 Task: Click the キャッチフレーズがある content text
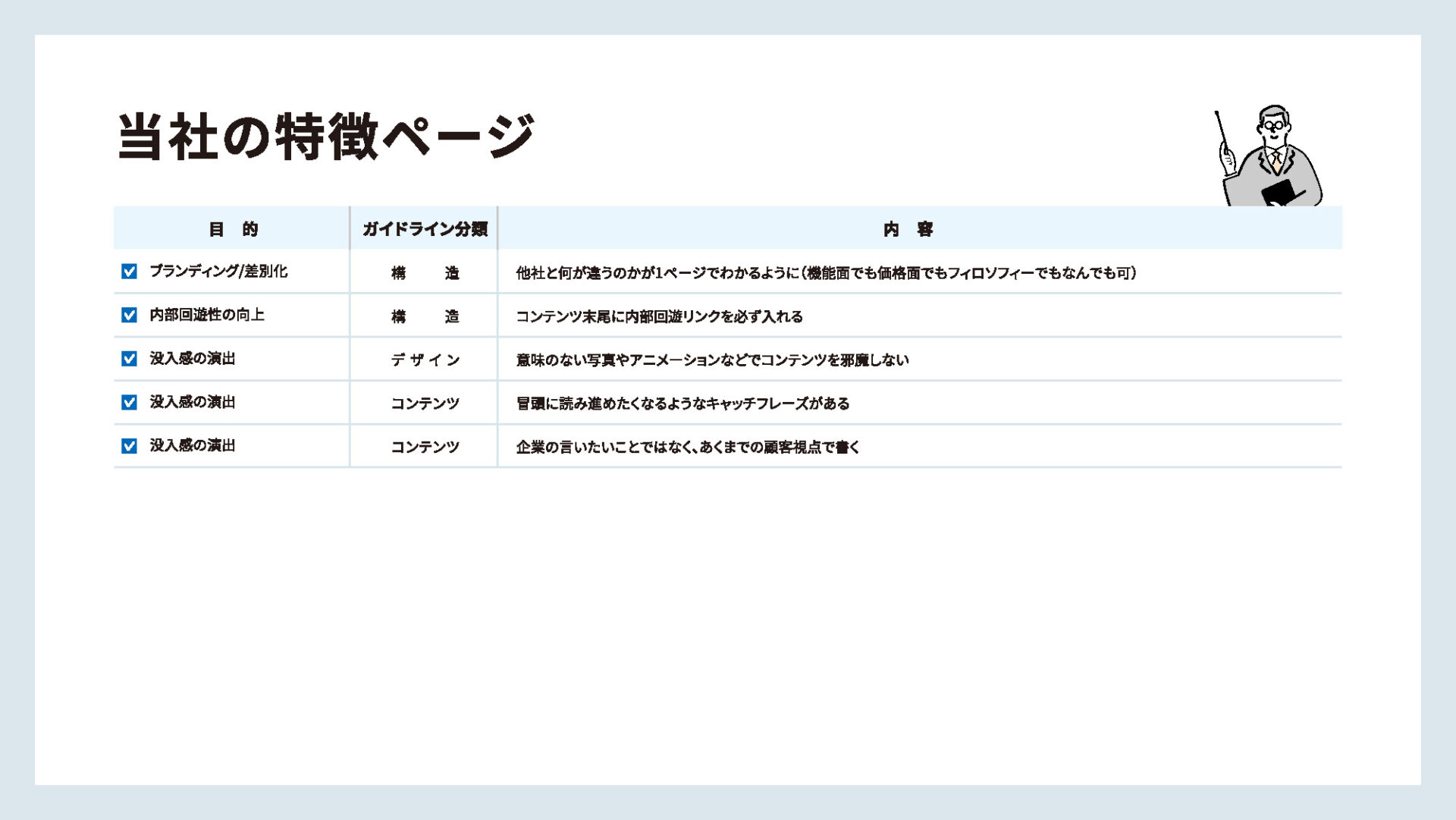(682, 404)
